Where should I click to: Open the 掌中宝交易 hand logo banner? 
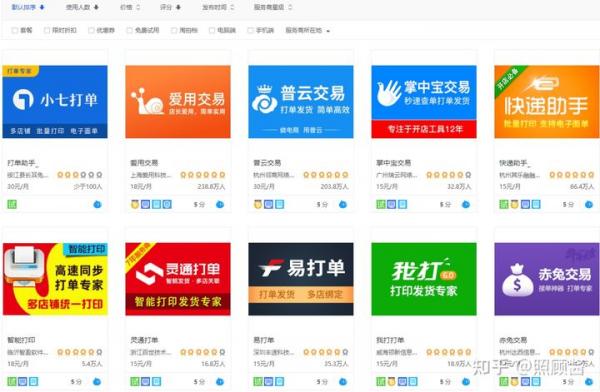point(424,101)
